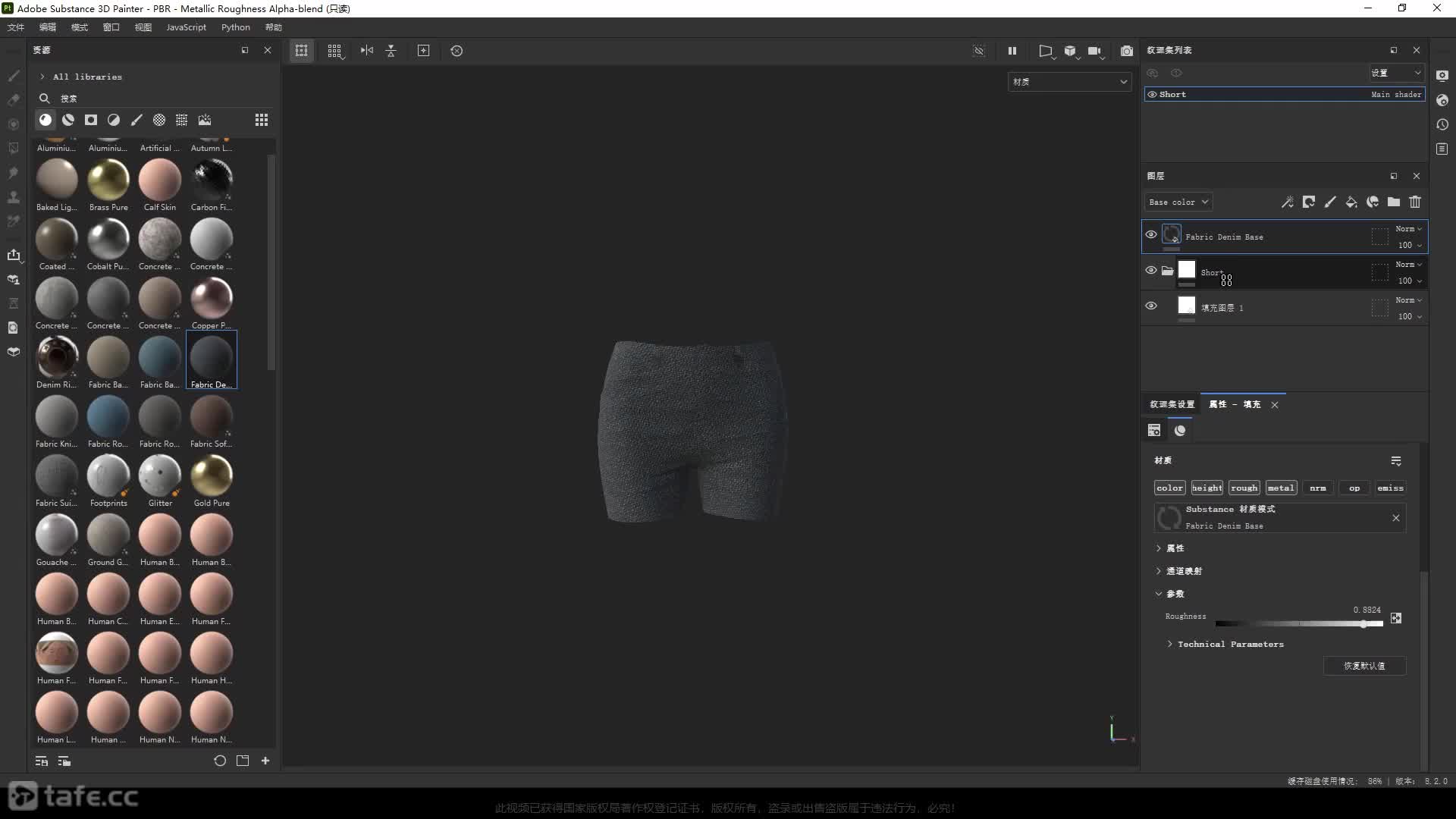The width and height of the screenshot is (1456, 819).
Task: Select the Paint brush tool in left toolbar
Action: [13, 76]
